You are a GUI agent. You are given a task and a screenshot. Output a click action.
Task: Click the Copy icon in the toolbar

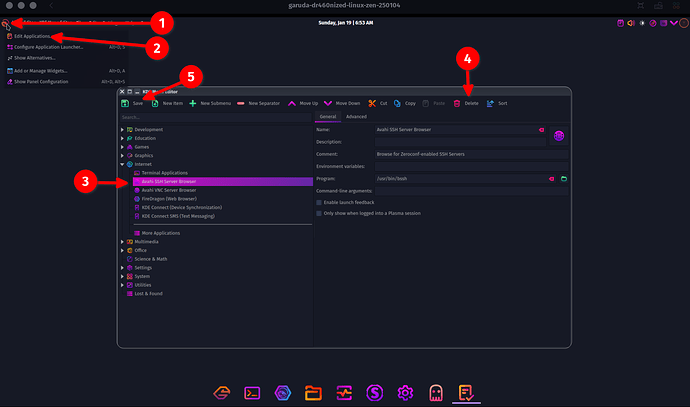pos(397,103)
